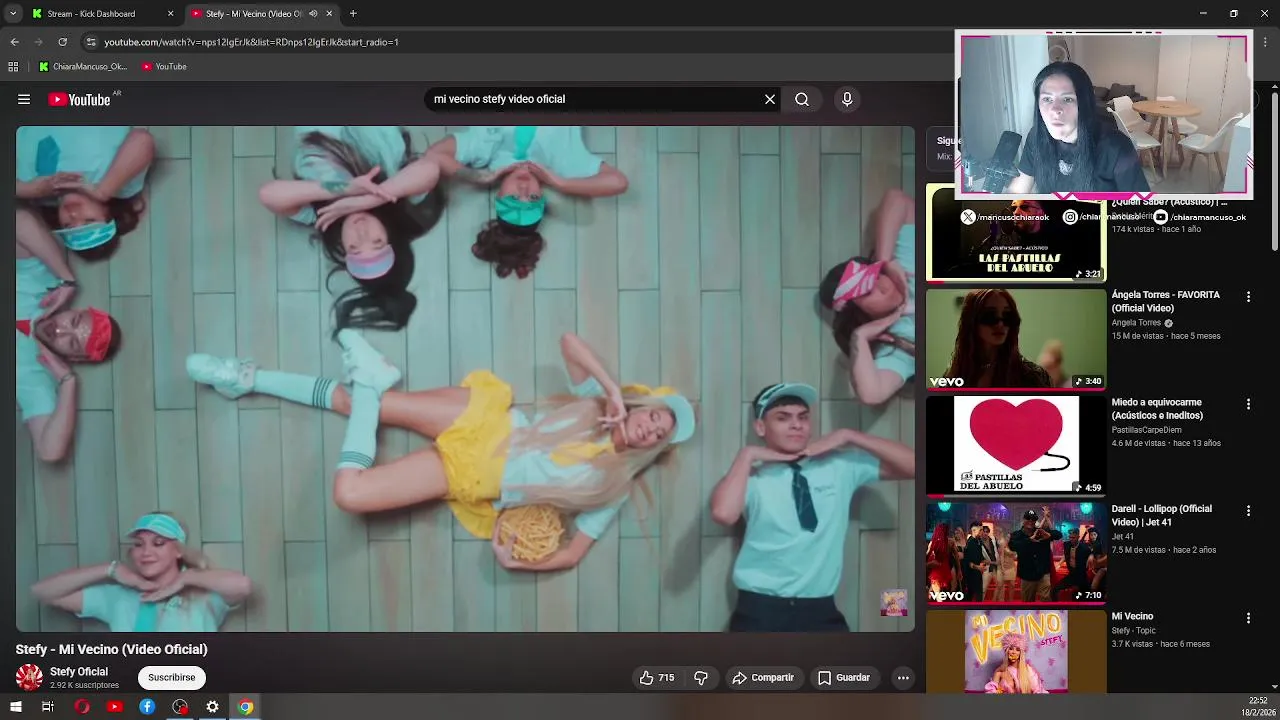Click the video title Stefy - Mi Vecino
The height and width of the screenshot is (720, 1280).
(112, 649)
